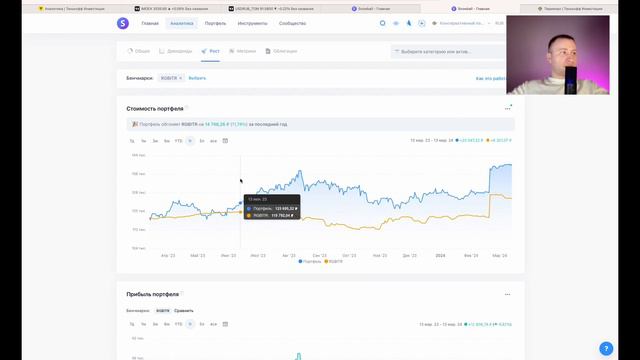Select 3м period for Прибыль портфеля chart

pos(155,324)
